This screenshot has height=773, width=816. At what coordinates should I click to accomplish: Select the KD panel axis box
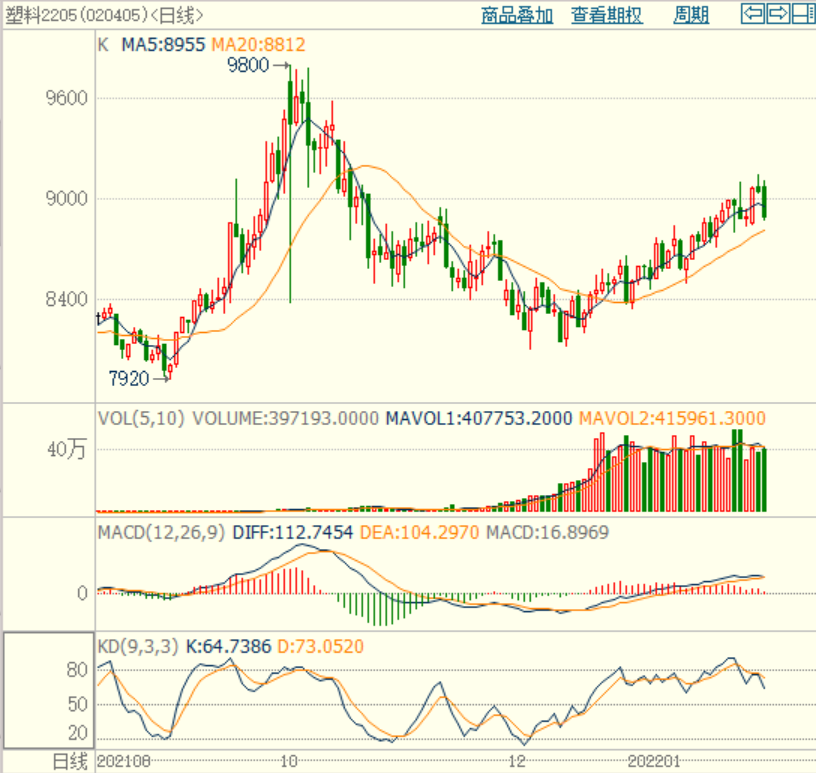point(49,691)
